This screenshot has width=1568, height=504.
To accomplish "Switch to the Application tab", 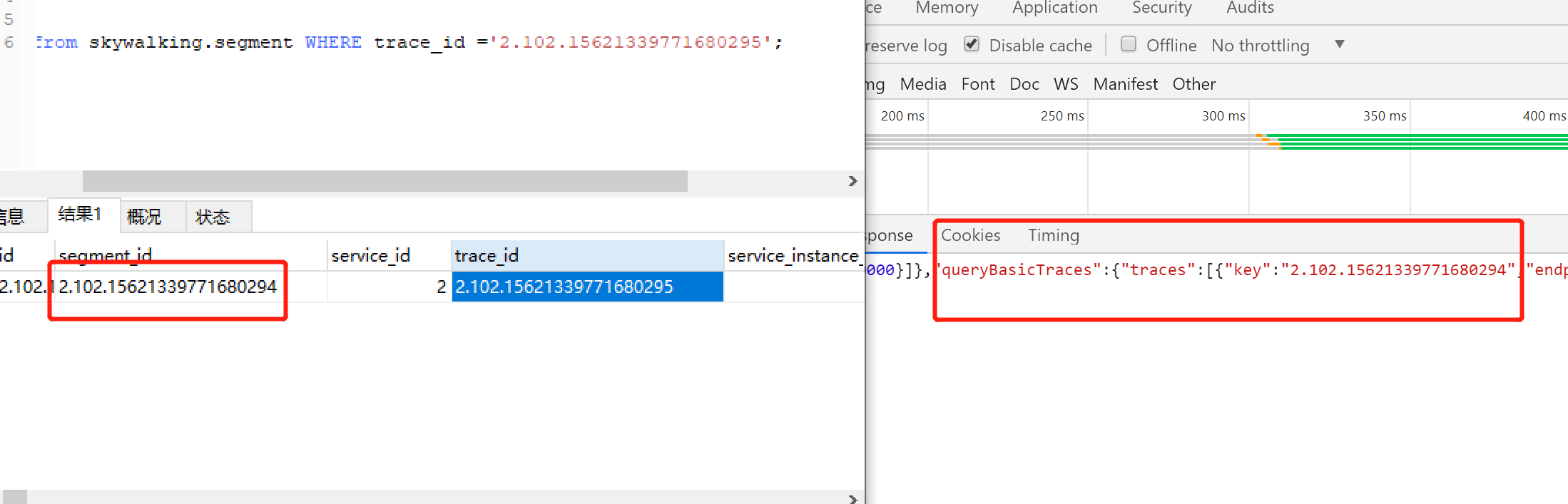I will click(1054, 8).
